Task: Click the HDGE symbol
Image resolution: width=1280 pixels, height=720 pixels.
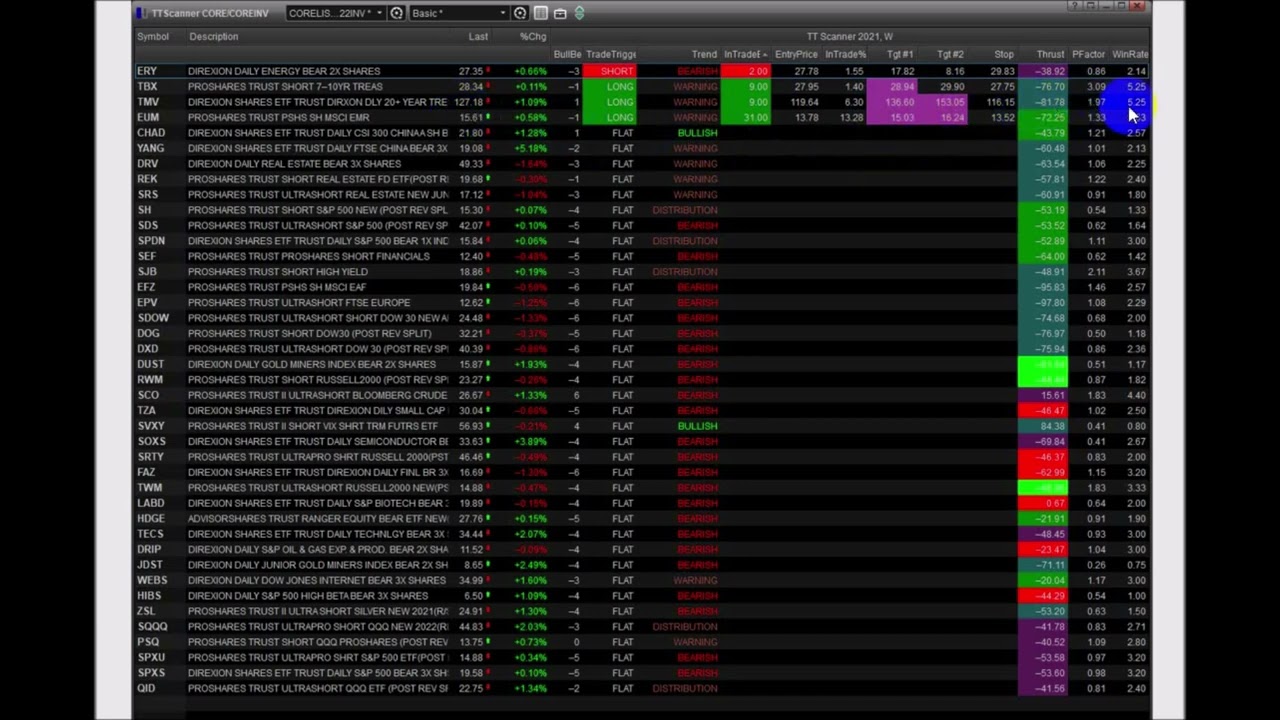Action: (150, 519)
